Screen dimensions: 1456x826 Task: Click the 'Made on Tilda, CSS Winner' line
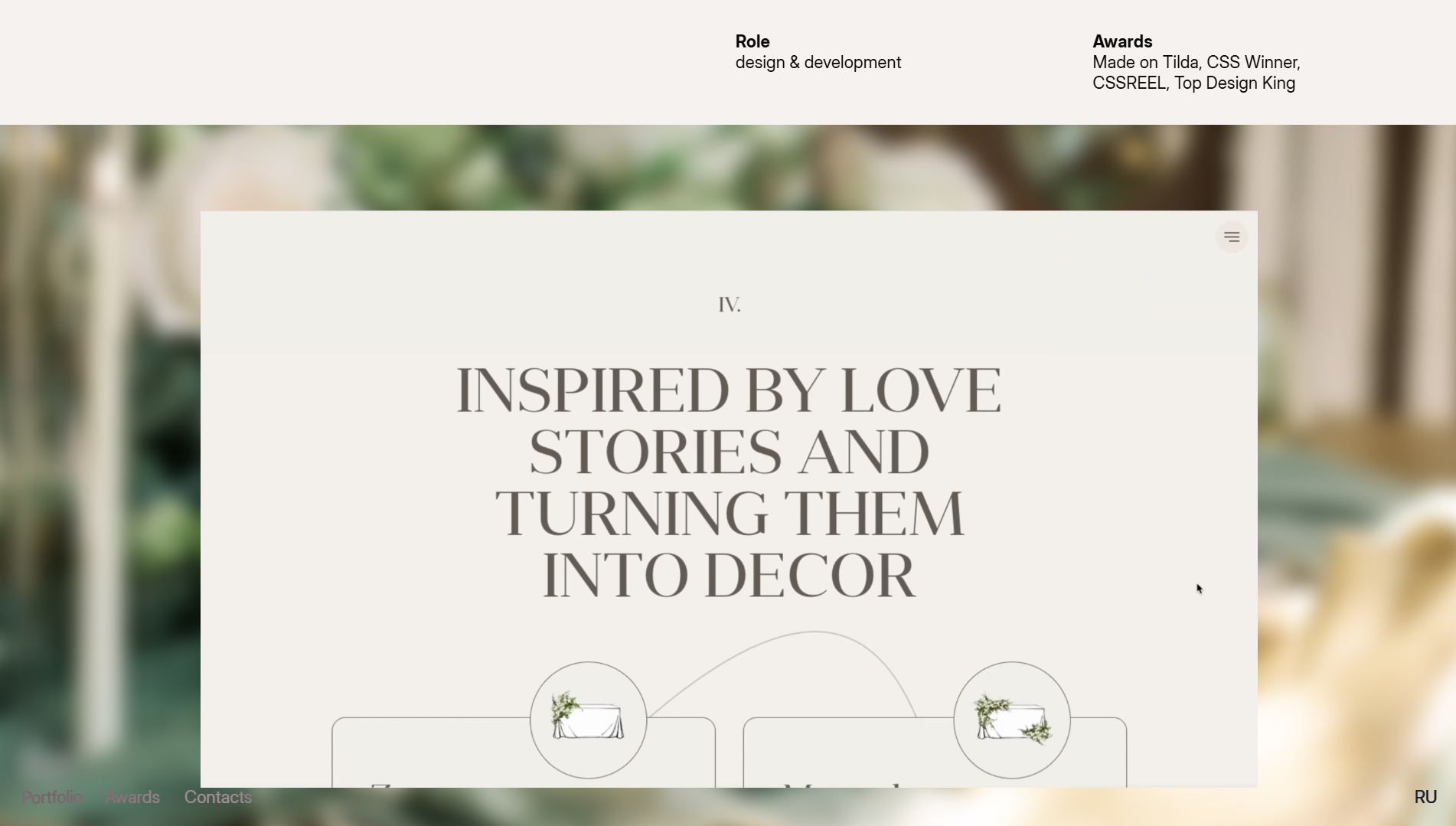point(1196,63)
